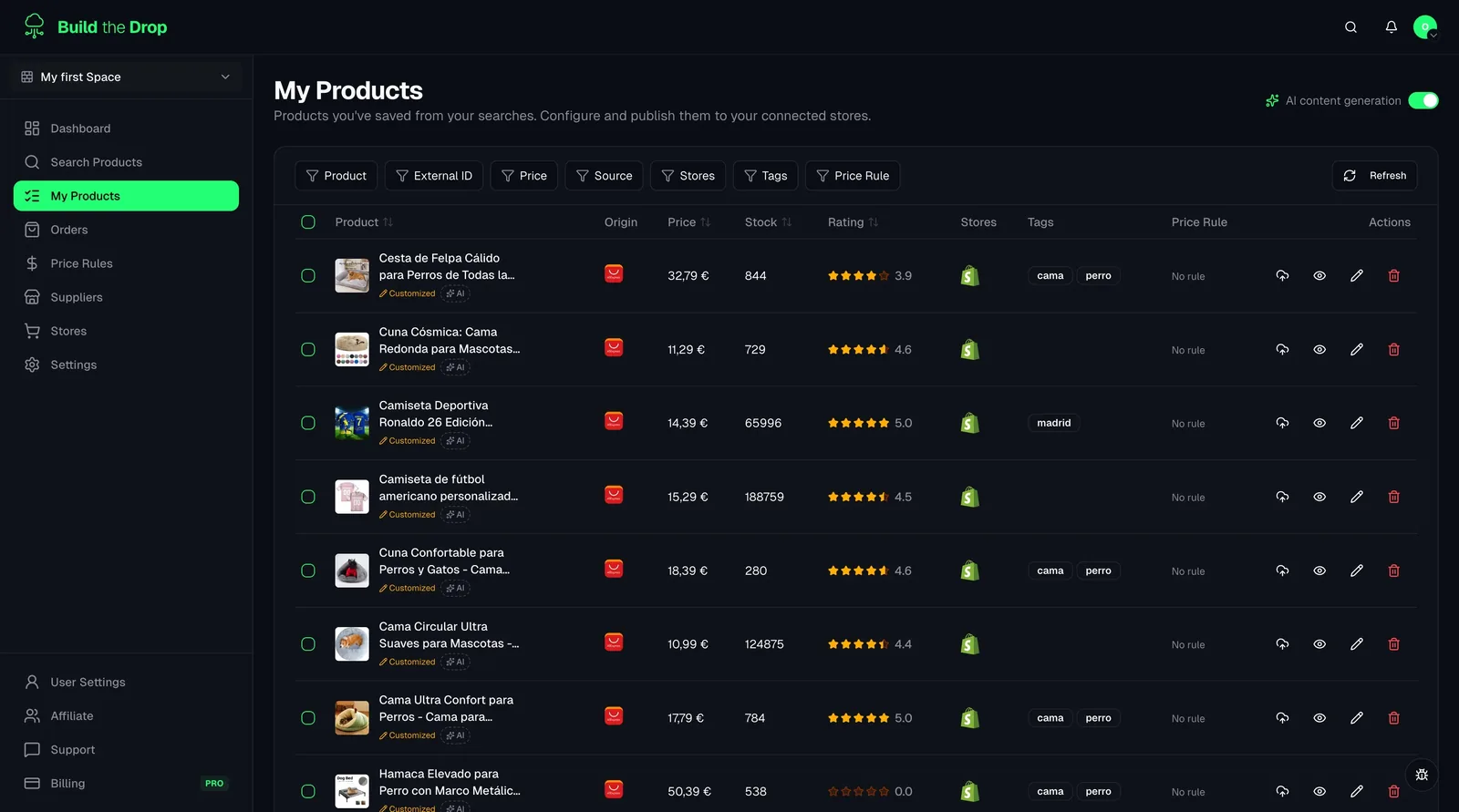Delete Hamaca Elevado para Perro product

pyautogui.click(x=1393, y=791)
